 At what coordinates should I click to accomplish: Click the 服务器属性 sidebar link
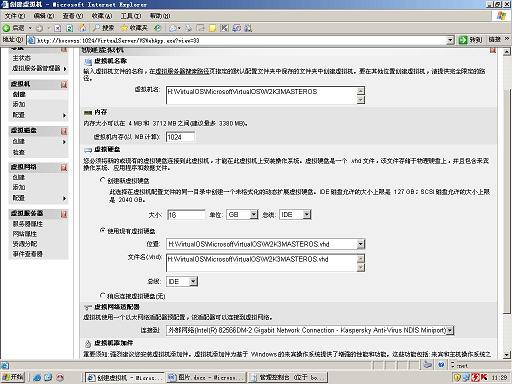(28, 224)
